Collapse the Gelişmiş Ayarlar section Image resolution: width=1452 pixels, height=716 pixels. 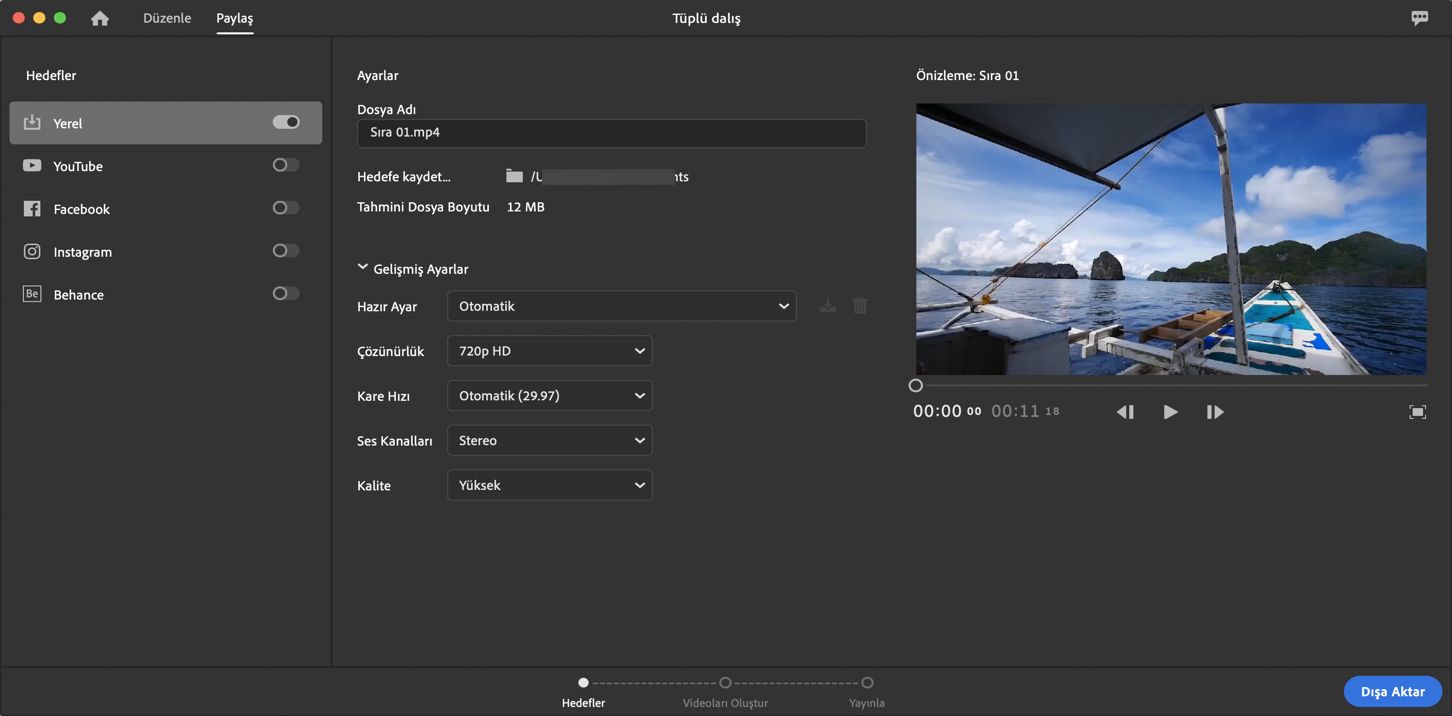click(x=363, y=268)
